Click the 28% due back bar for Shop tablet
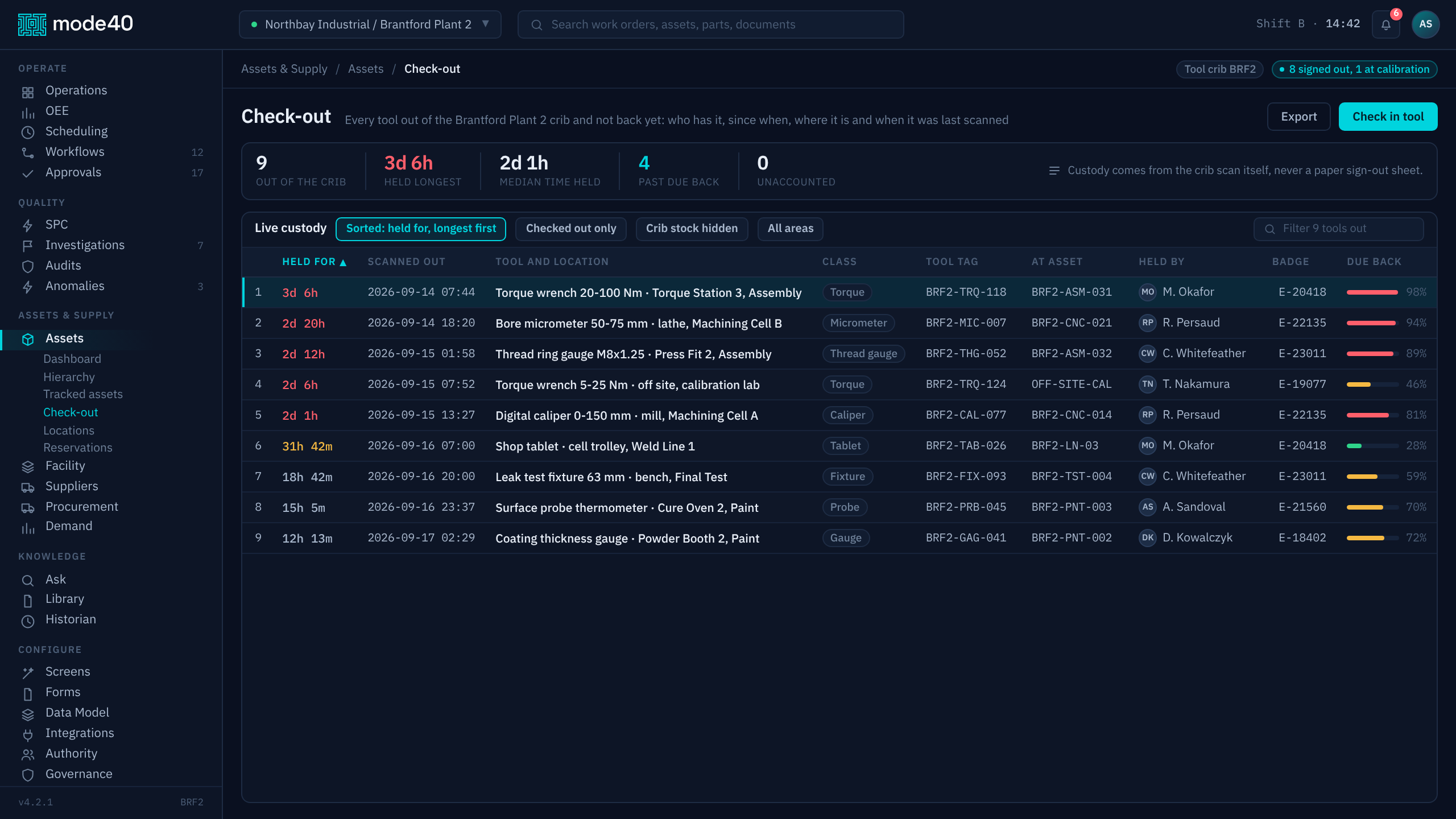Viewport: 1456px width, 819px height. (x=1372, y=446)
